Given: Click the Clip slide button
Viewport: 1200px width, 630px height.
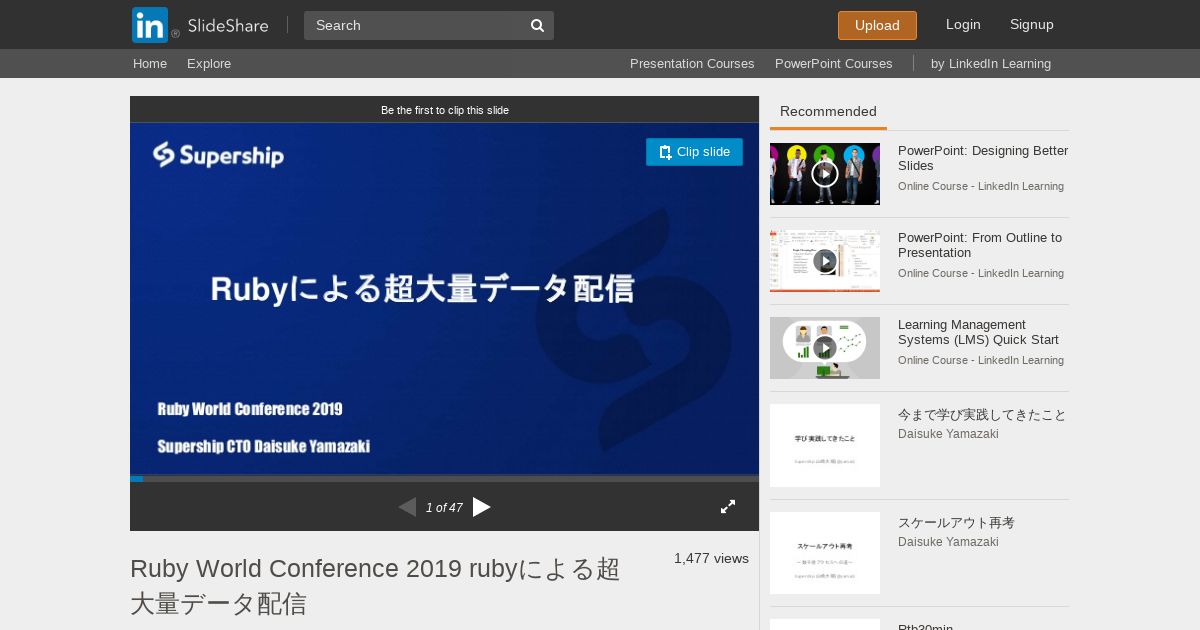Looking at the screenshot, I should point(694,152).
